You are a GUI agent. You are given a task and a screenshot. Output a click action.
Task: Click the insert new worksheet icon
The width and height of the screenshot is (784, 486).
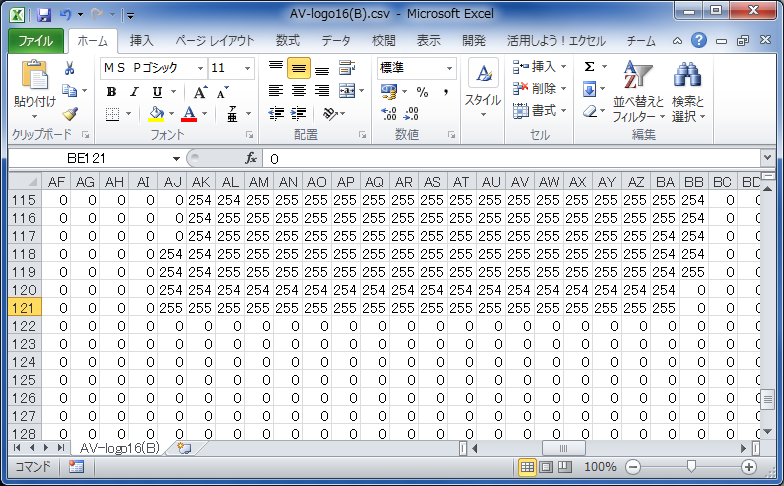pos(184,448)
